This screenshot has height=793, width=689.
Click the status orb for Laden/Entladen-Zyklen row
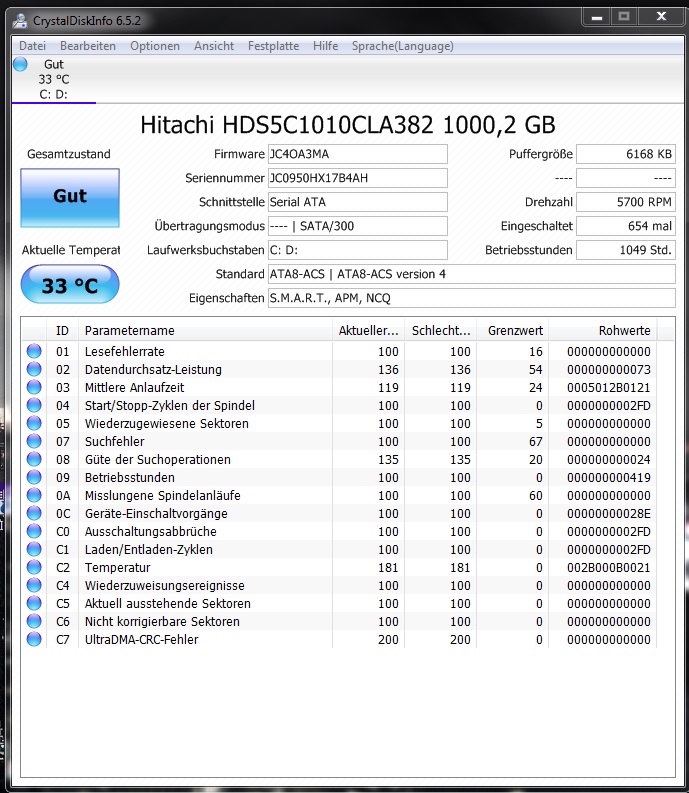pos(34,549)
